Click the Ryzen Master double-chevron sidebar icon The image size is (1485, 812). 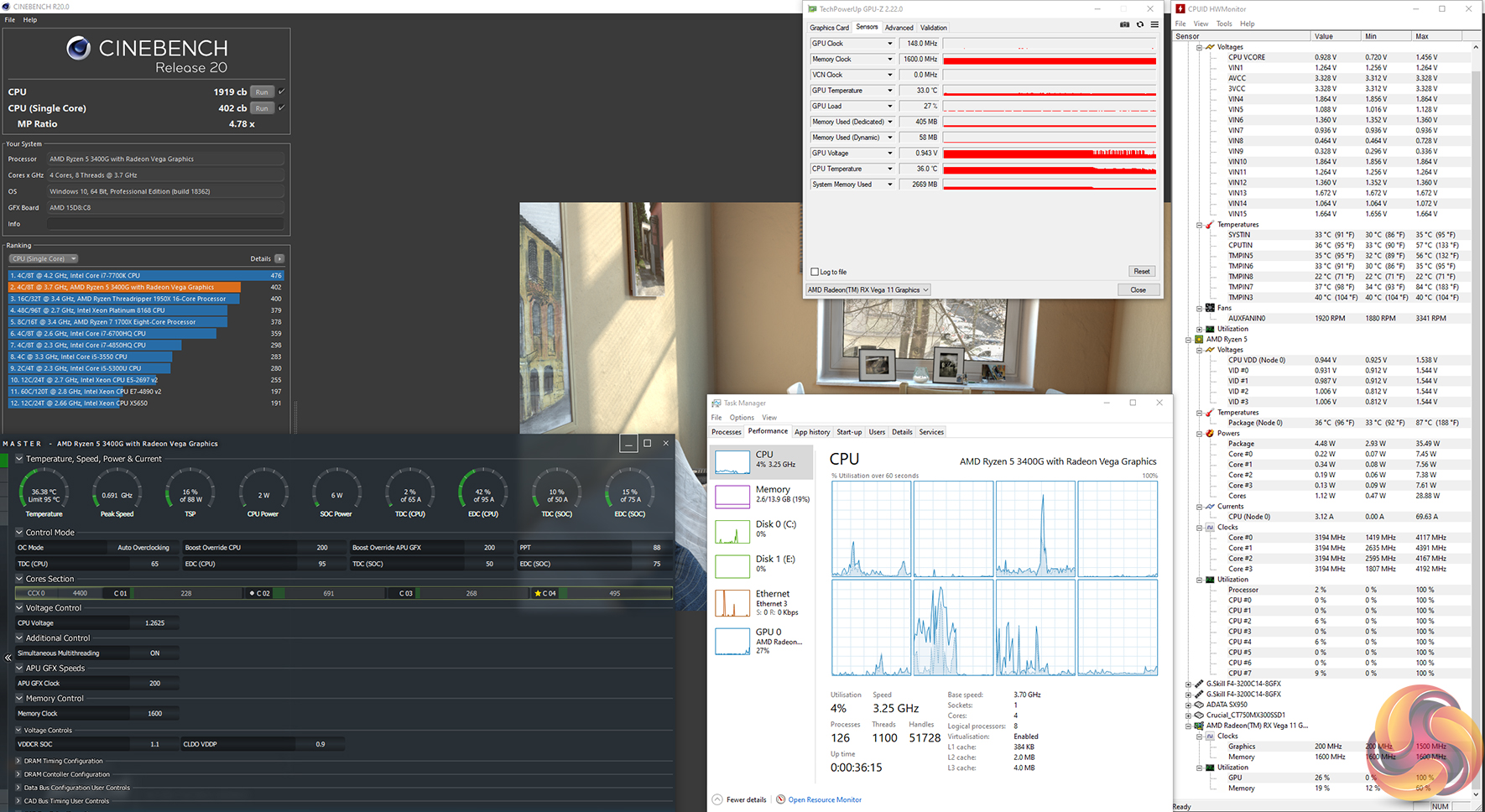(x=8, y=658)
